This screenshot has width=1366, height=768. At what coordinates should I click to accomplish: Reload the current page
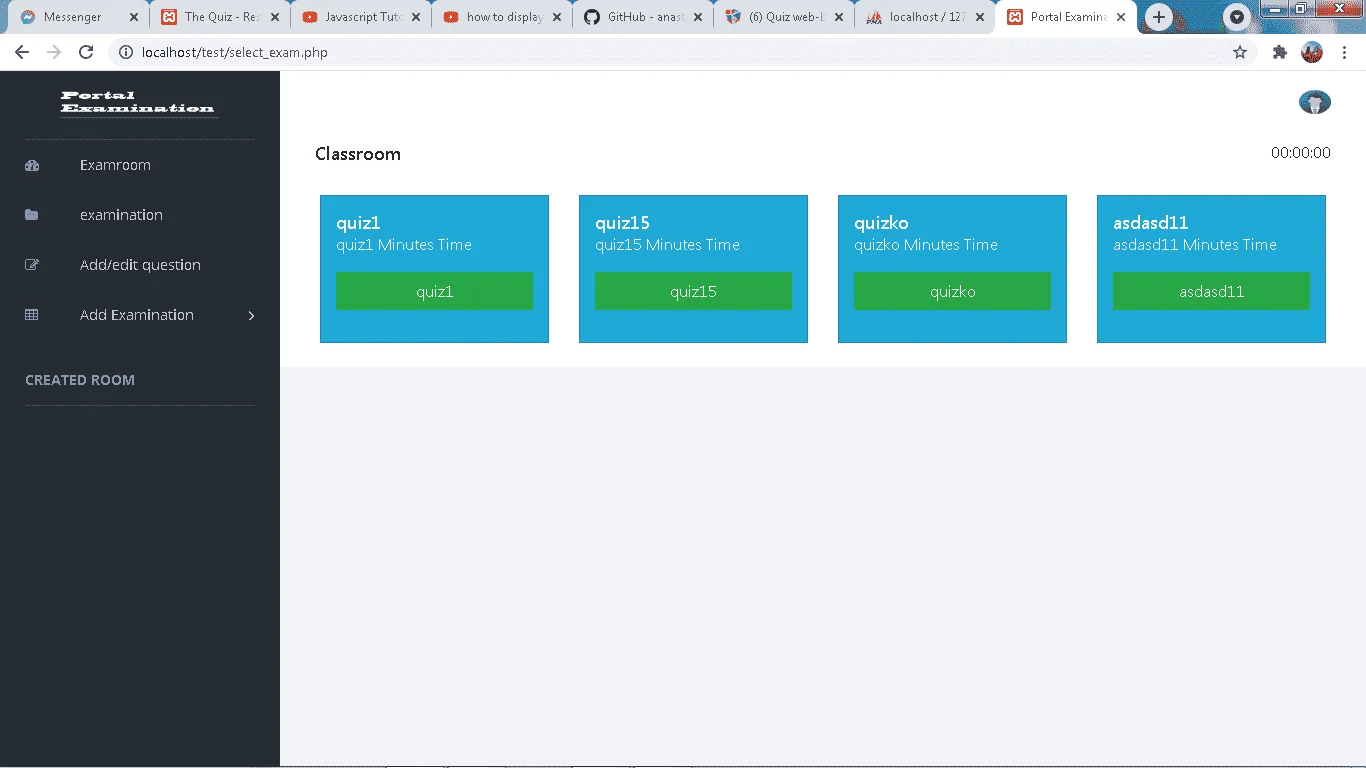pyautogui.click(x=86, y=52)
